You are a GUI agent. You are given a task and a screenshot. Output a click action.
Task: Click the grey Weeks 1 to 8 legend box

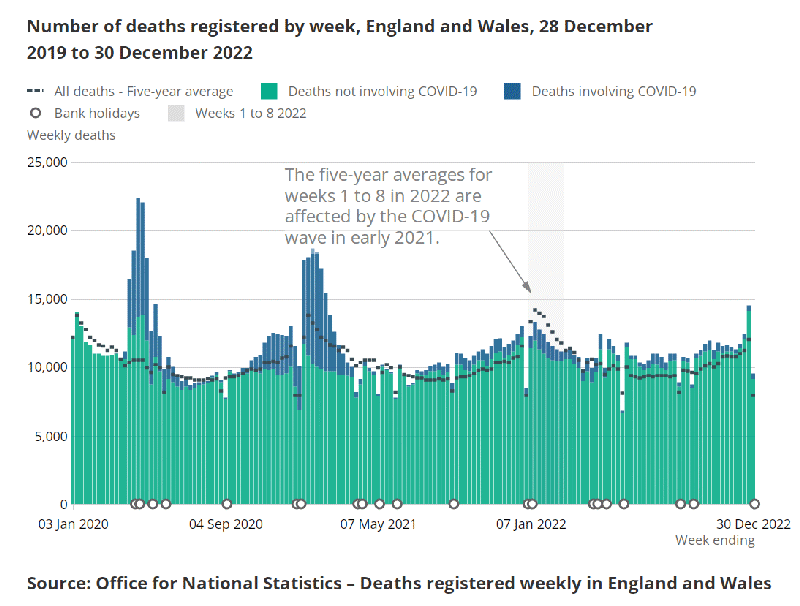coord(176,113)
